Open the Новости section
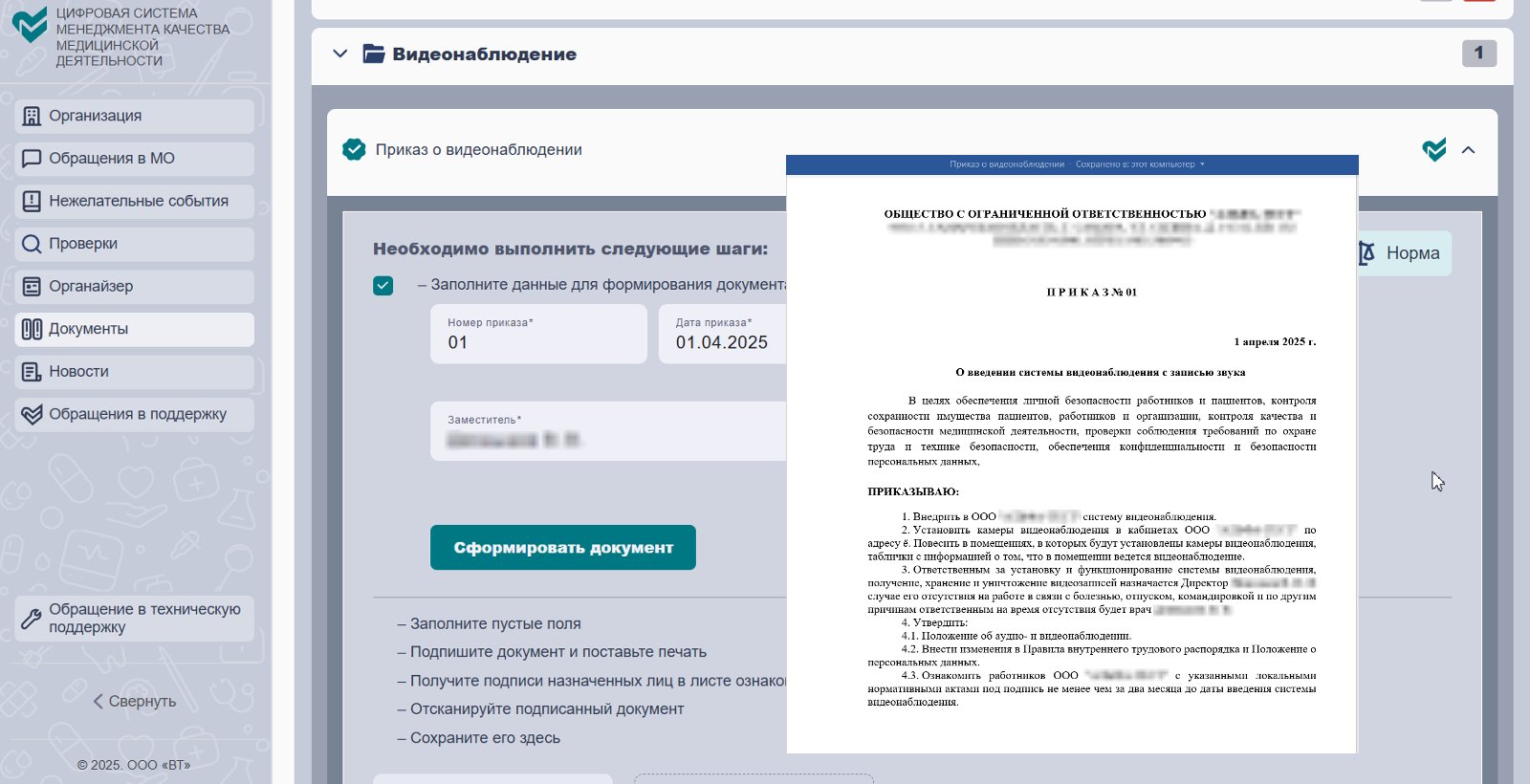1530x784 pixels. coord(135,372)
